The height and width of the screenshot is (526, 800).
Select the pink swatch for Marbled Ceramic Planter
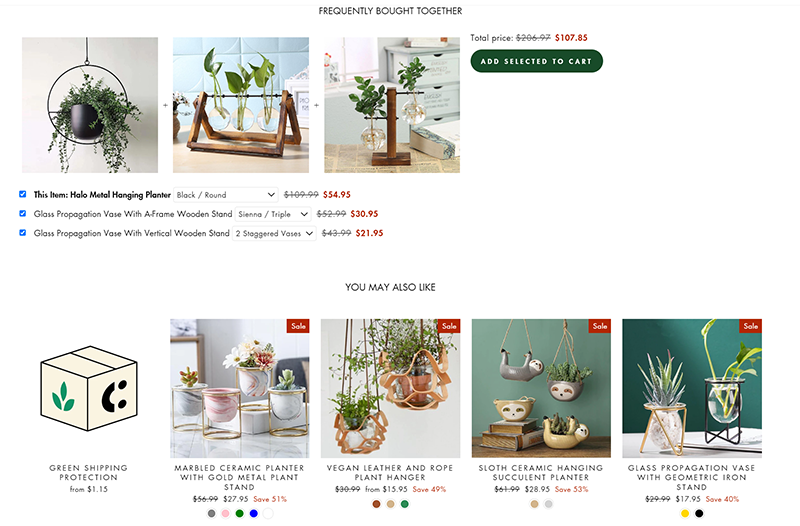[226, 513]
